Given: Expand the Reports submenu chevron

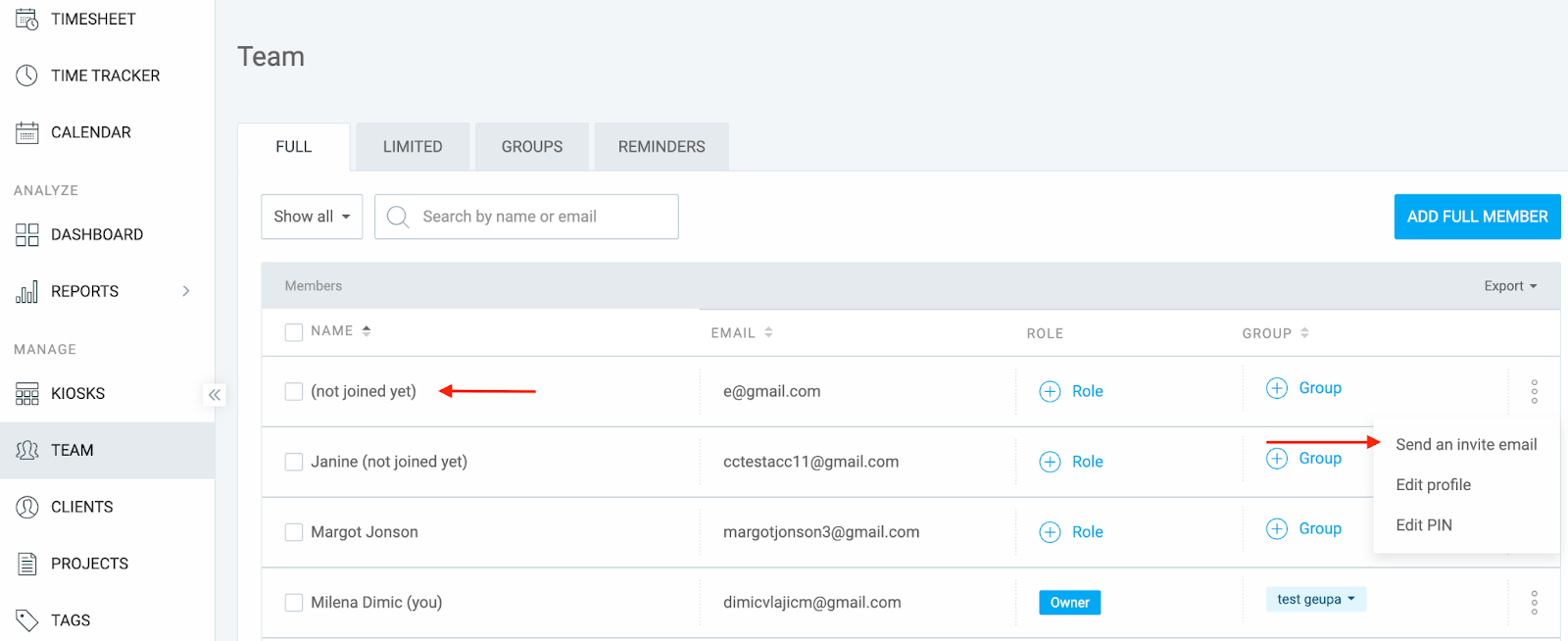Looking at the screenshot, I should point(186,291).
